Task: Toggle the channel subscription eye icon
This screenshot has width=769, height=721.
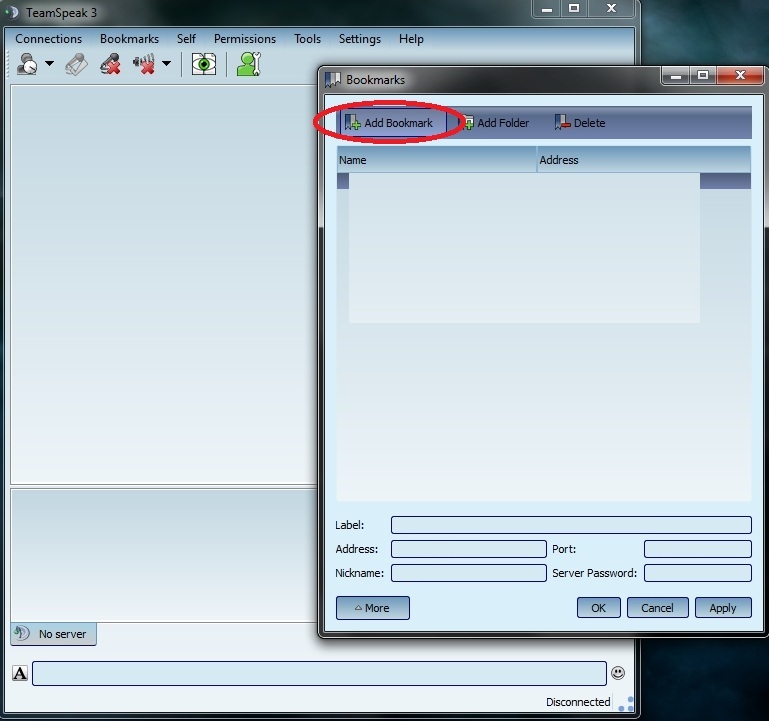Action: point(204,64)
